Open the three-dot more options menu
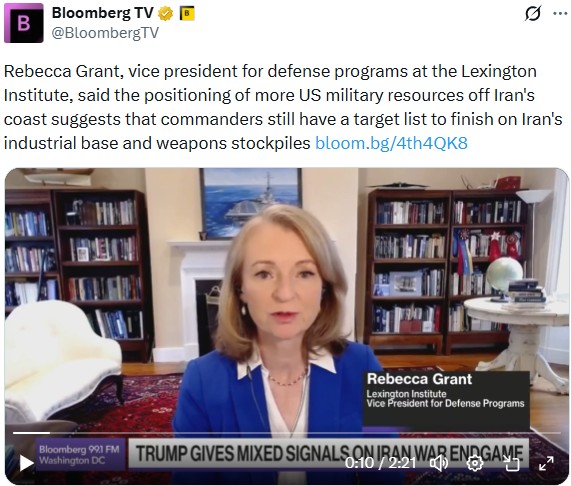This screenshot has width=571, height=486. [x=560, y=13]
